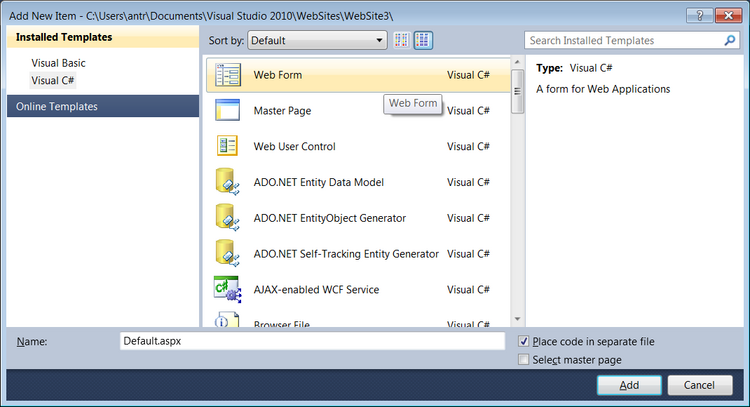The image size is (750, 407).
Task: Toggle Place code in separate file
Action: (x=524, y=341)
